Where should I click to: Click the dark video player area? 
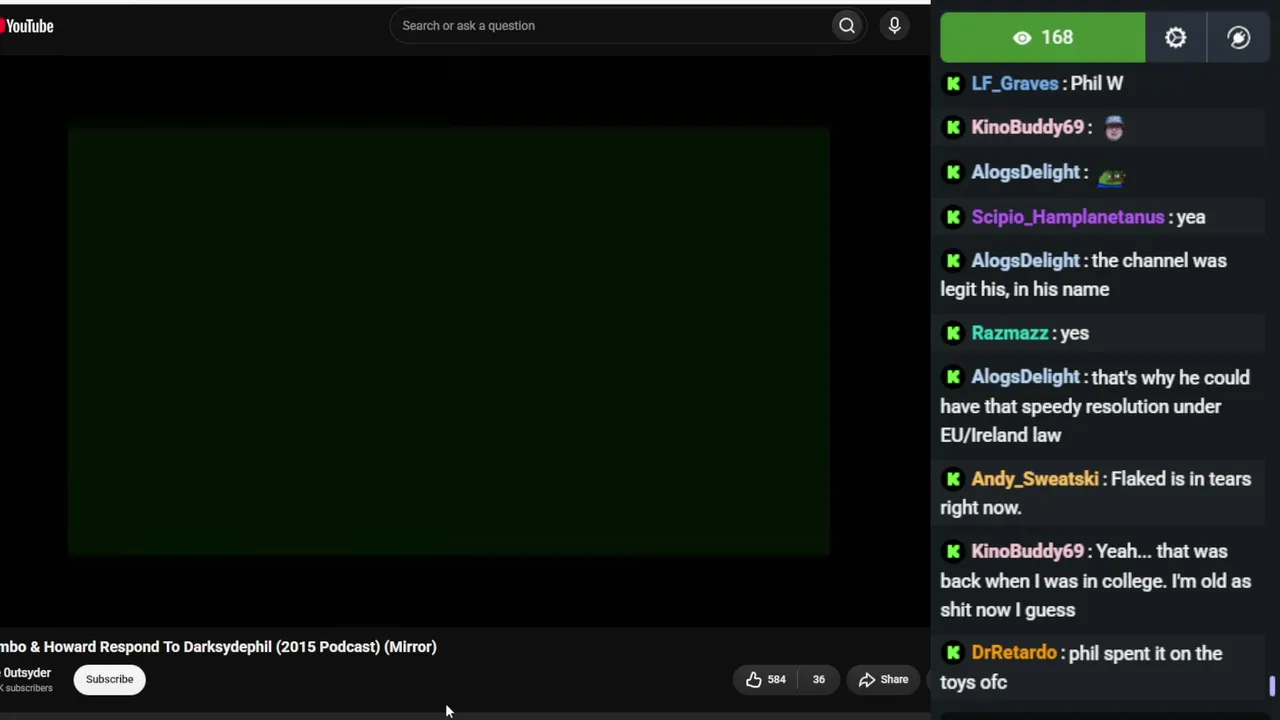(x=449, y=340)
